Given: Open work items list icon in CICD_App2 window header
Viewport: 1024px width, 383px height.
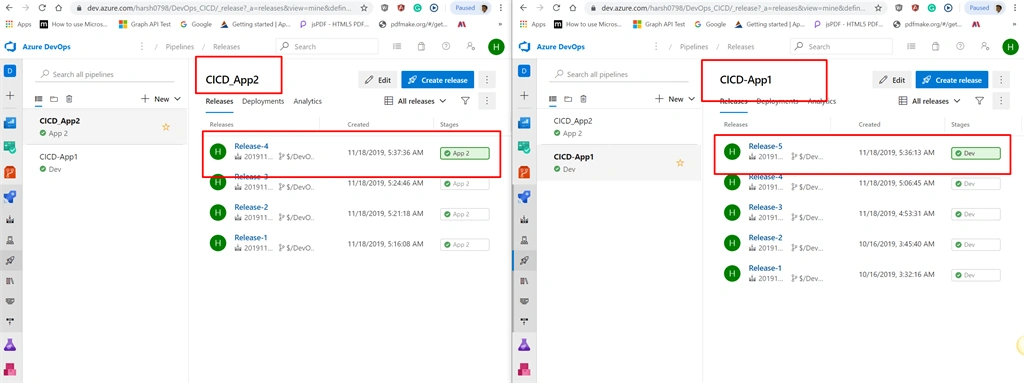Looking at the screenshot, I should 397,47.
